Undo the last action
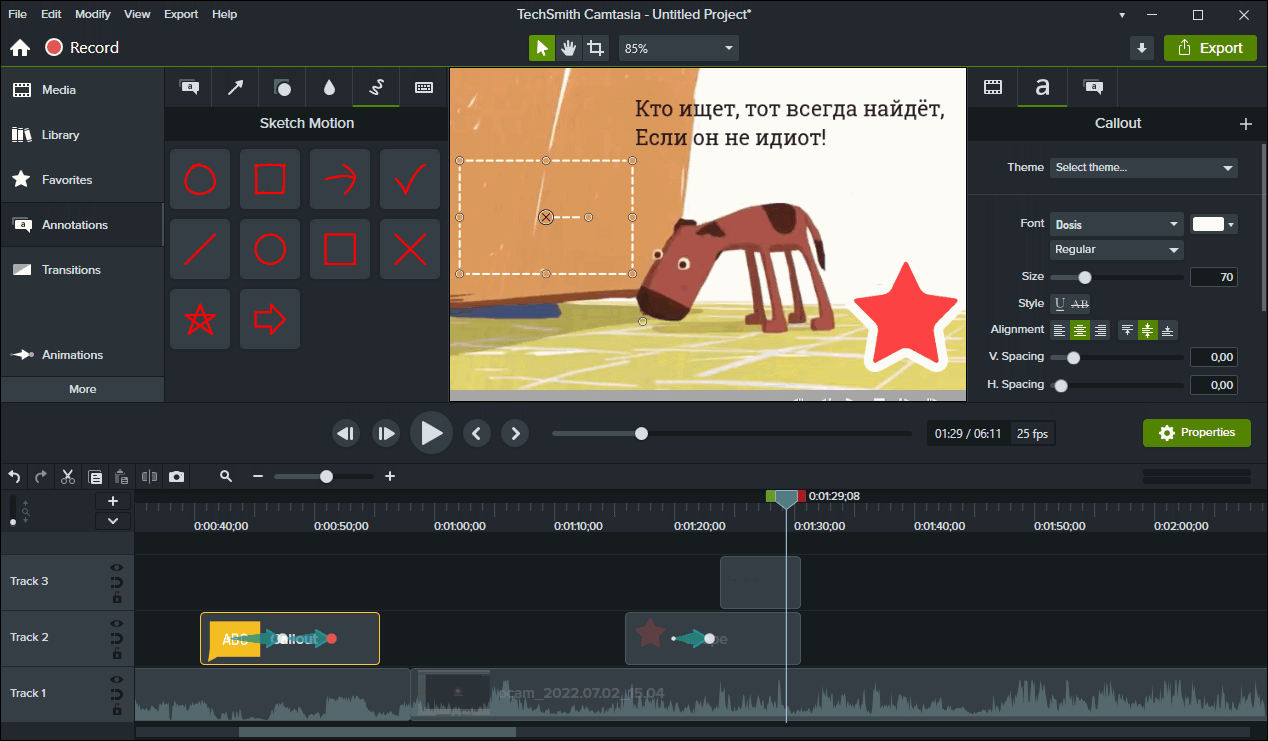This screenshot has height=741, width=1268. (14, 477)
